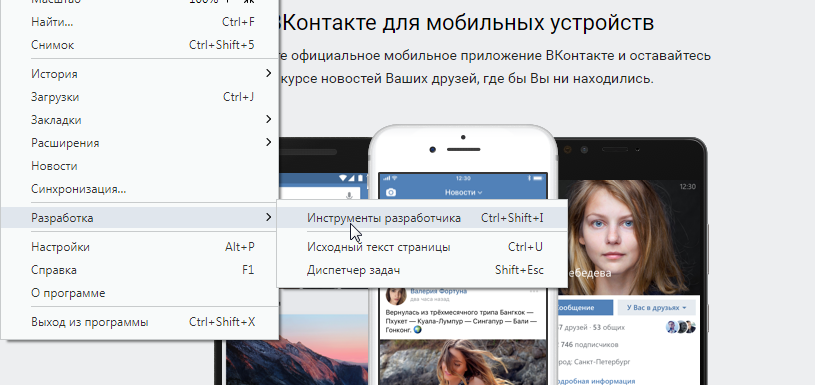Viewport: 815px width, 385px height.
Task: Click the post text about Бангкок trip
Action: click(x=461, y=321)
